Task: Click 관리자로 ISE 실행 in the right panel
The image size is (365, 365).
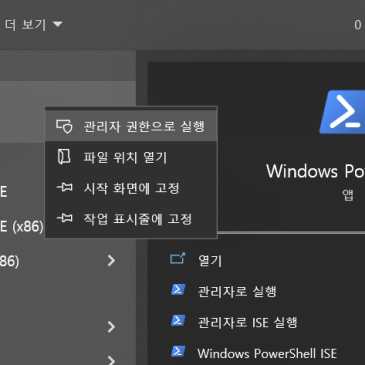Action: [247, 322]
